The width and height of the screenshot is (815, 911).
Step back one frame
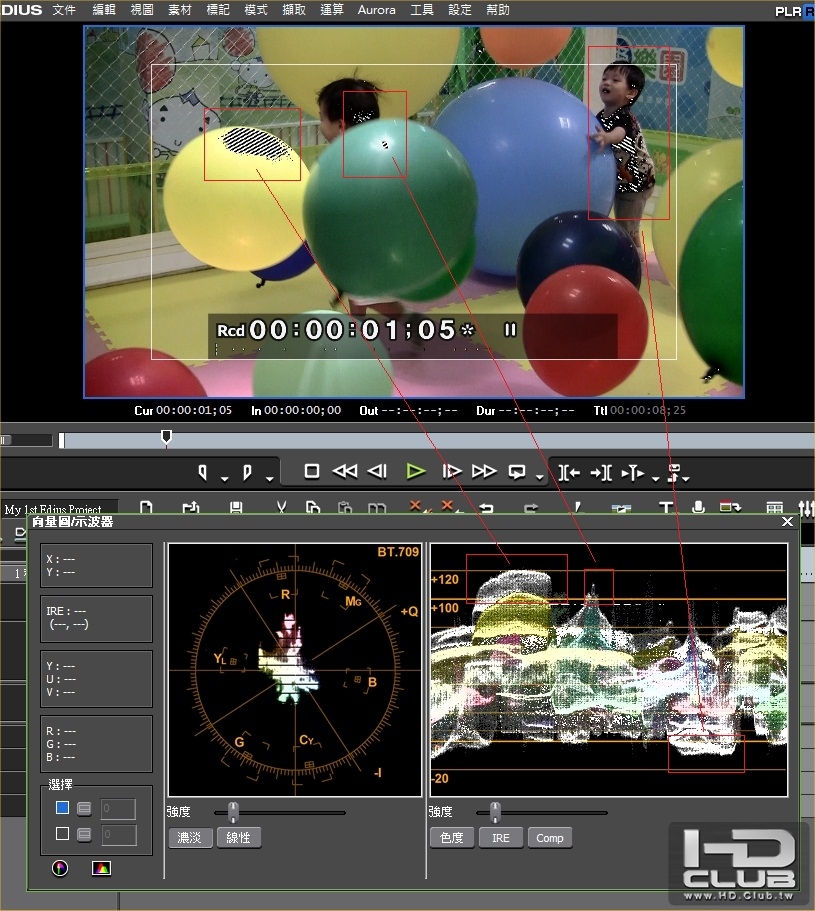coord(378,471)
